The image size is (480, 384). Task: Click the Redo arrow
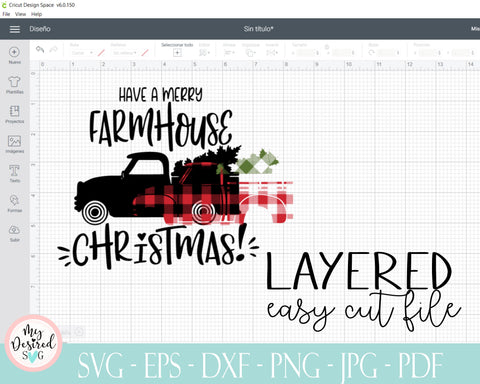coord(53,50)
